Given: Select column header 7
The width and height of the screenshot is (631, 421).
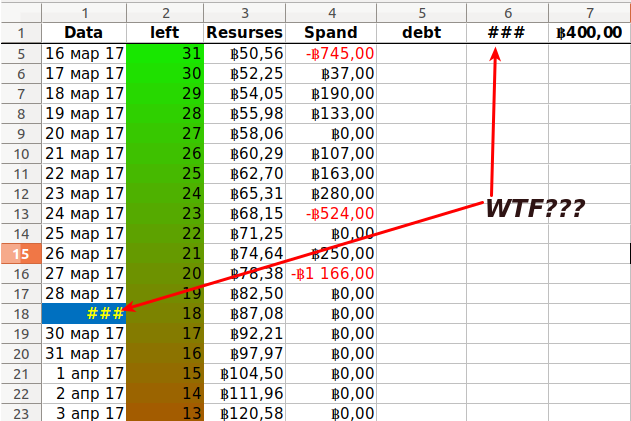Looking at the screenshot, I should pos(590,13).
